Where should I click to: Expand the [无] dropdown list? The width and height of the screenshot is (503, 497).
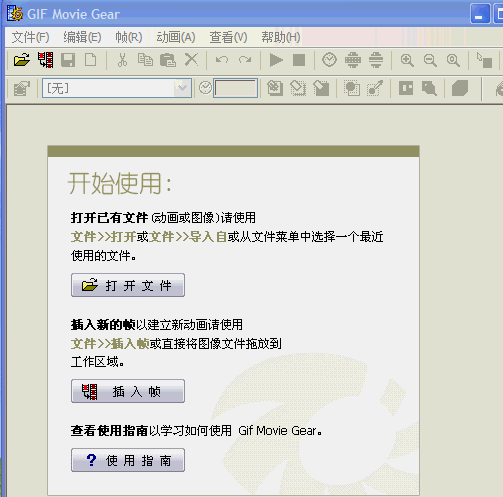pos(182,88)
